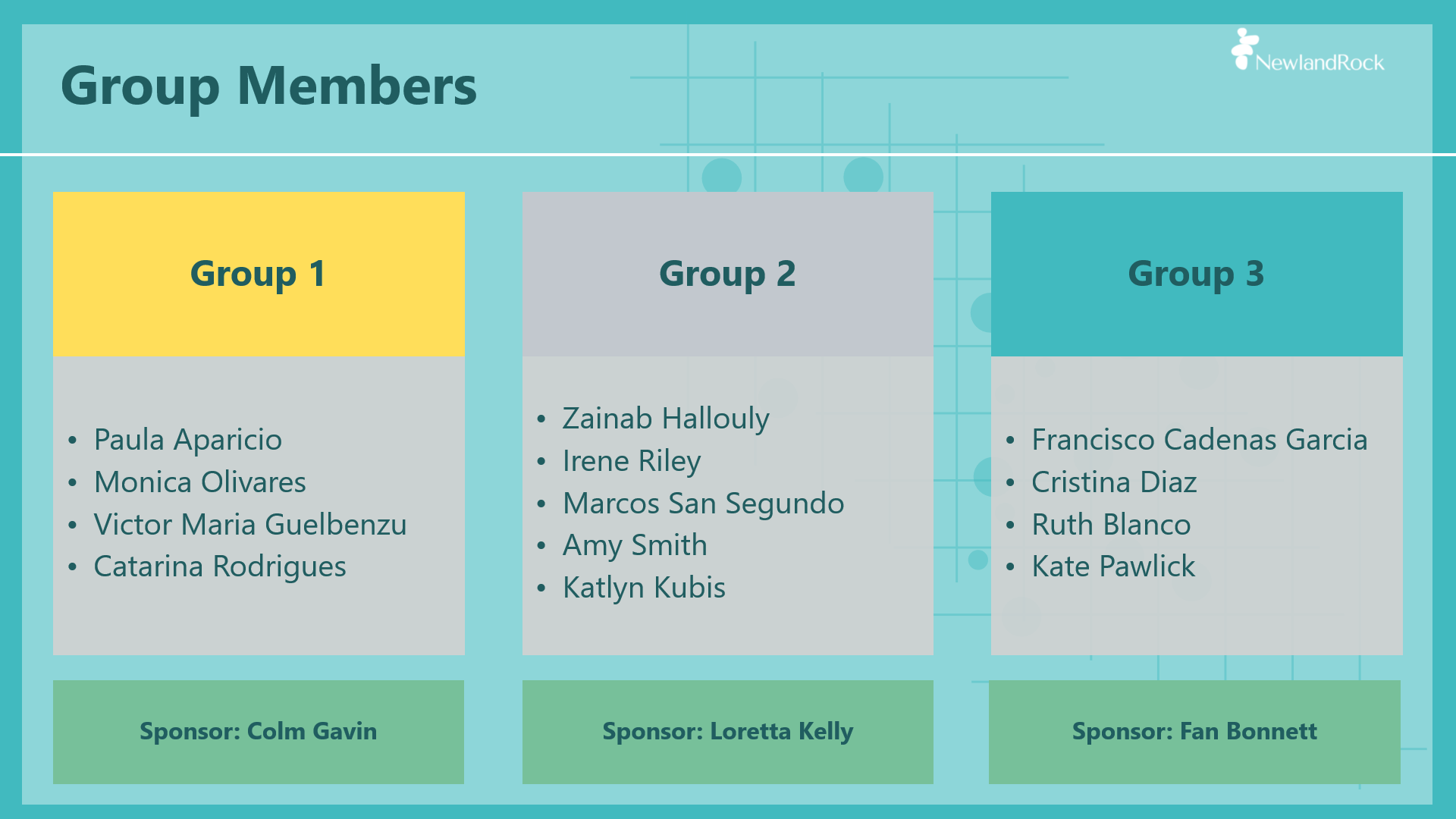
Task: Click the NewlandRock logo
Action: coord(1308,51)
